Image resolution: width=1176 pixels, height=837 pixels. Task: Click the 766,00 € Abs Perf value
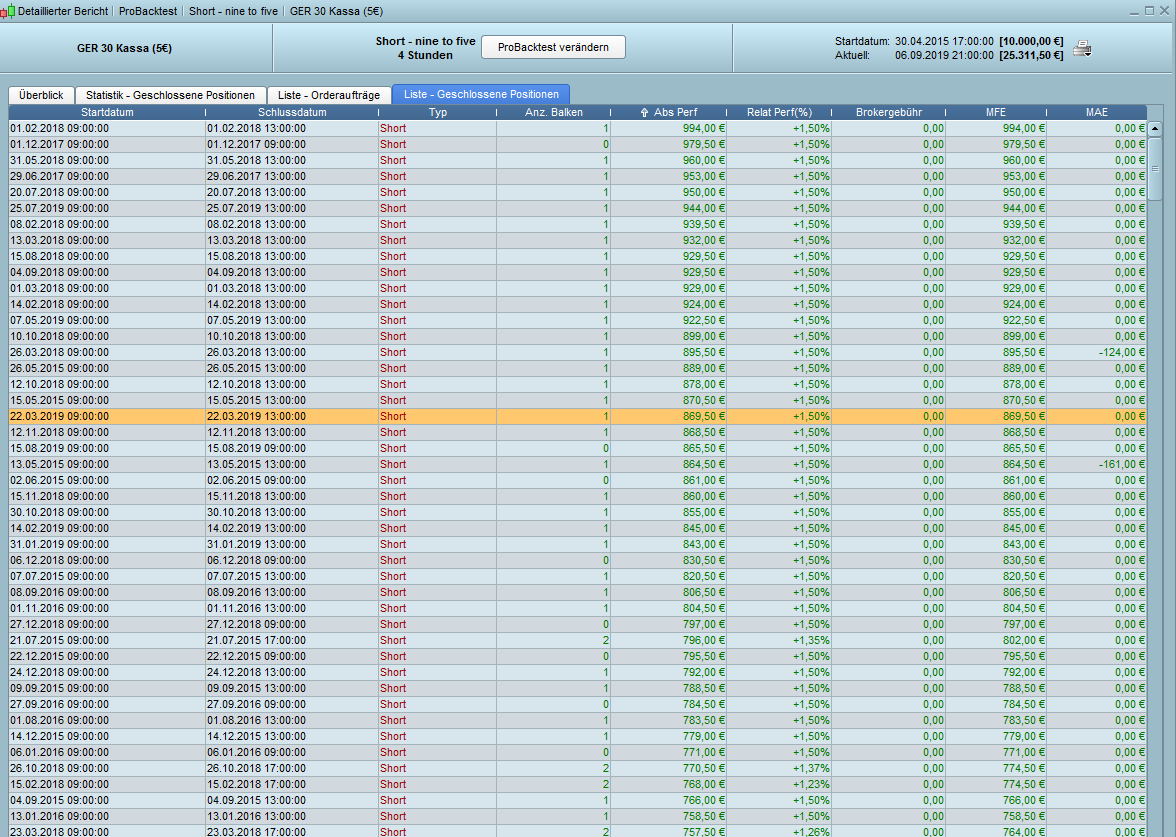tap(704, 800)
